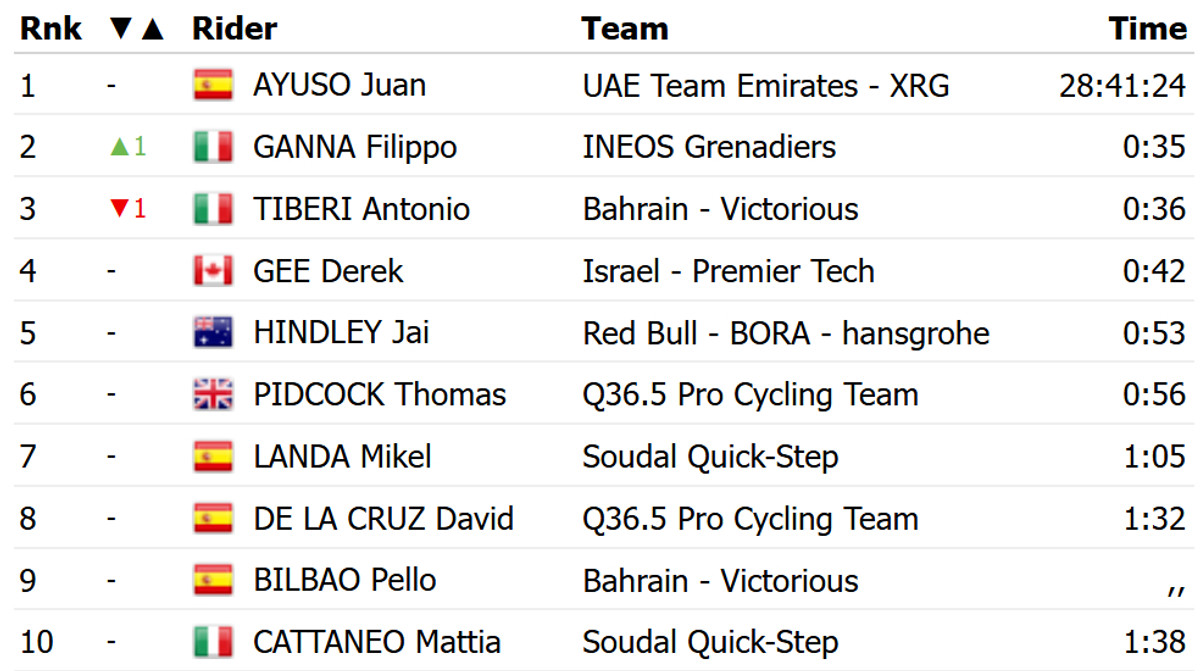Click the Time column header
This screenshot has height=671, width=1200.
[1147, 29]
